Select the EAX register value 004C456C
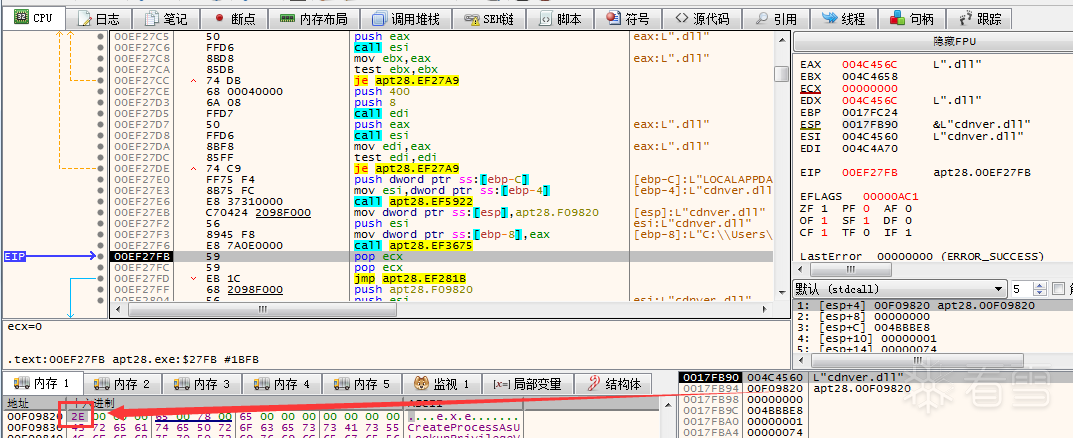Screen dimensions: 1073x438 coord(868,64)
